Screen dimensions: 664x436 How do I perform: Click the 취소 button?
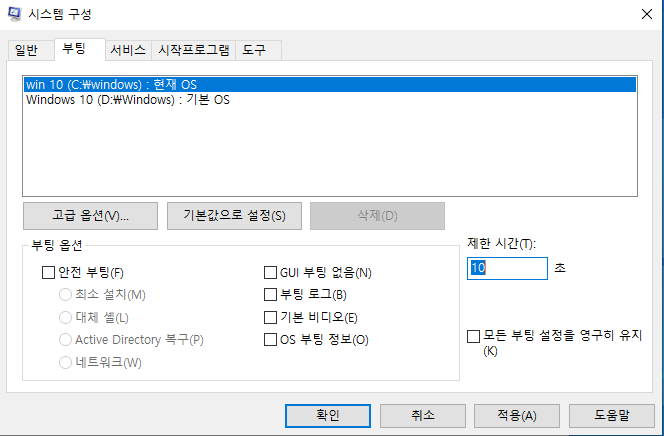coord(423,416)
